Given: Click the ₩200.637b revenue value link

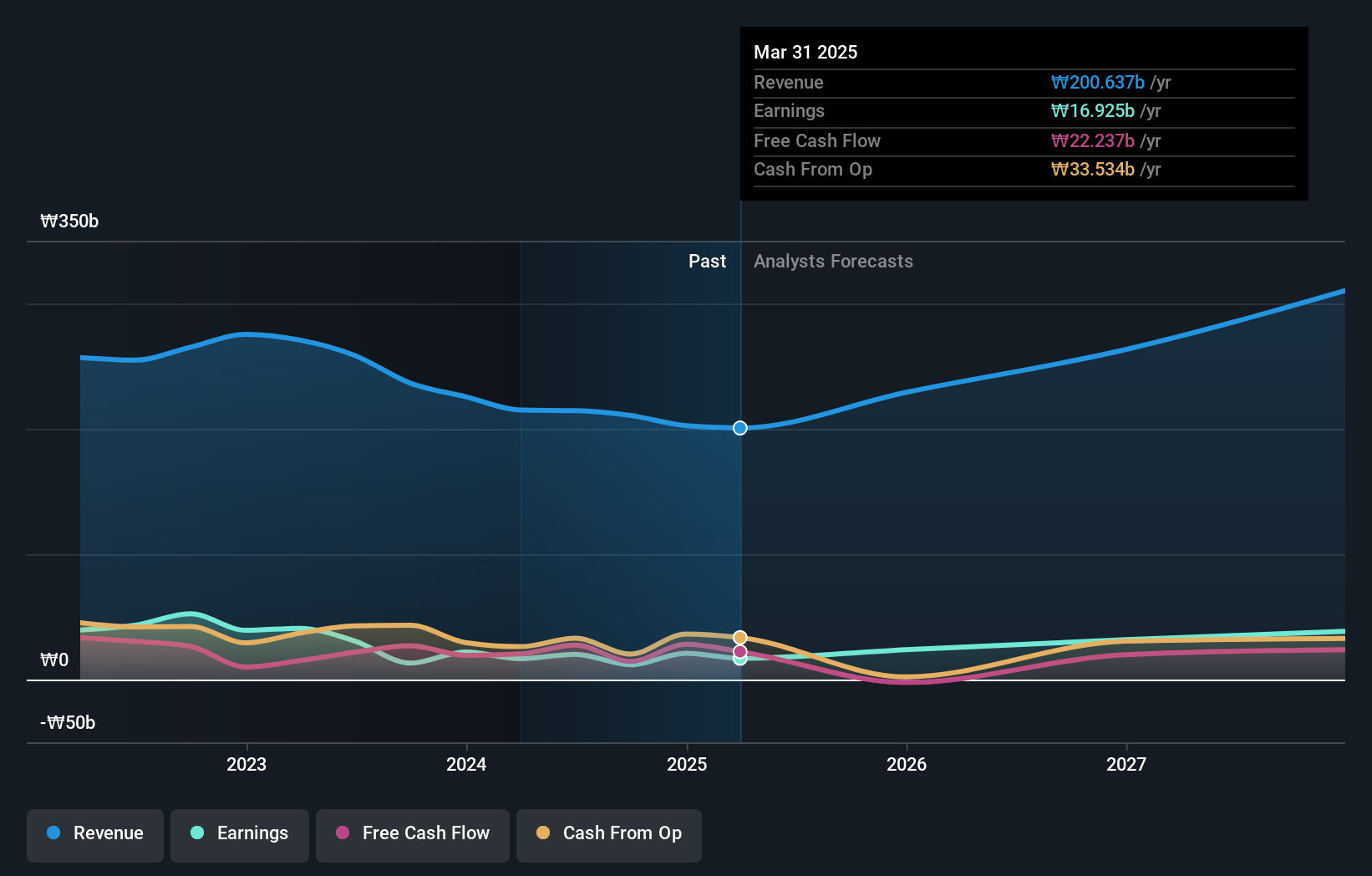Looking at the screenshot, I should point(1097,82).
